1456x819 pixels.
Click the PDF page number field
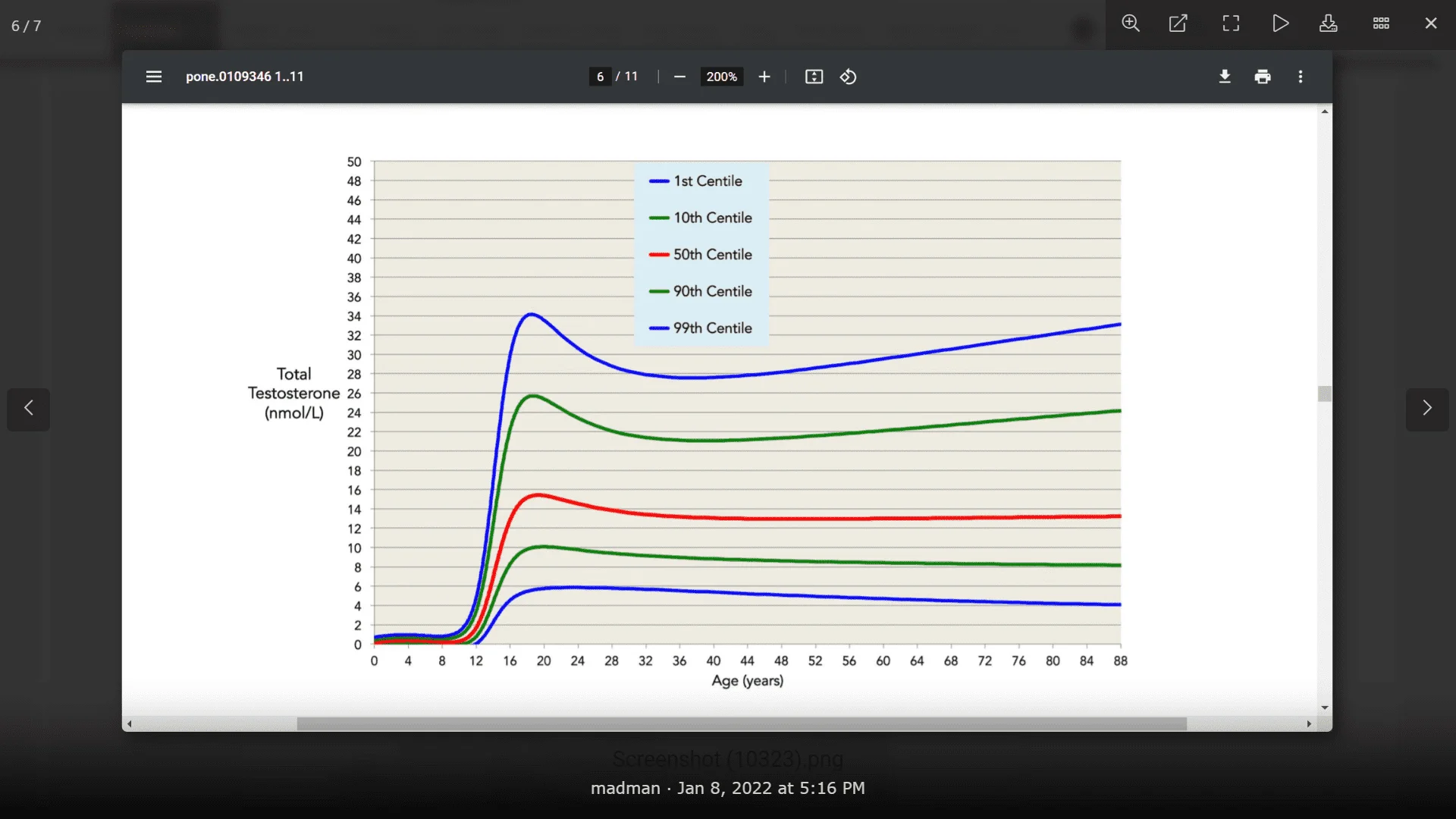click(x=601, y=77)
